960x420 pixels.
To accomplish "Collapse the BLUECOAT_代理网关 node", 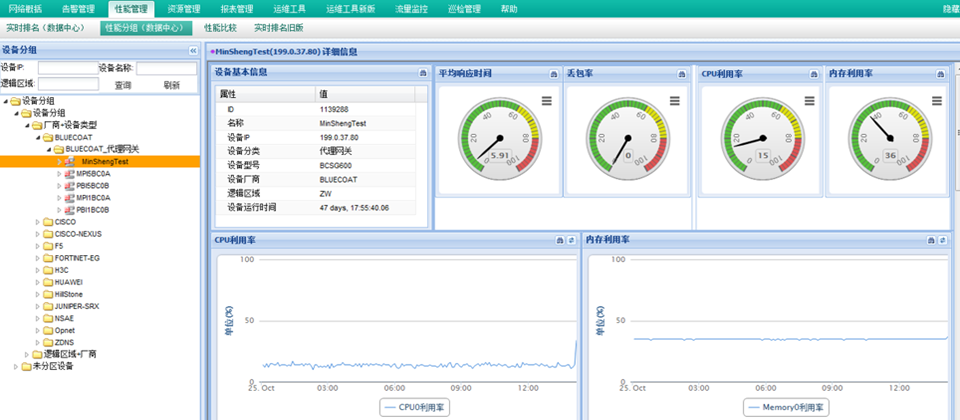I will [x=49, y=149].
